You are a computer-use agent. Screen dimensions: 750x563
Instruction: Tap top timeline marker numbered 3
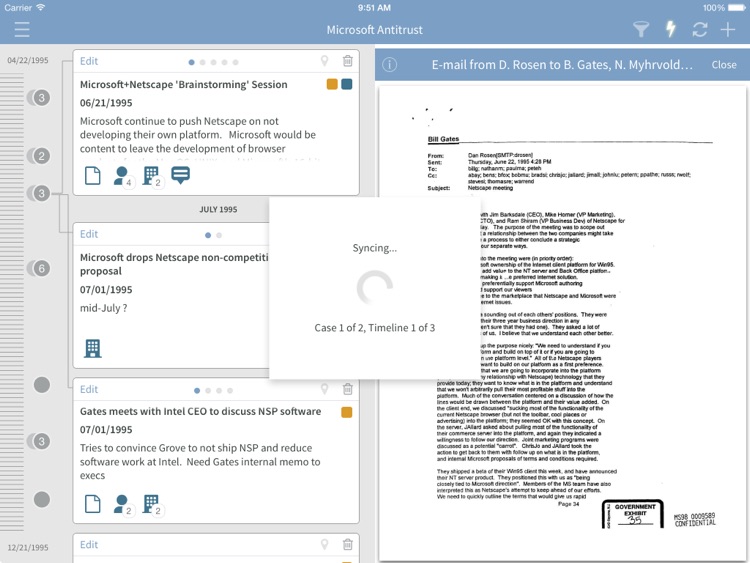[x=40, y=98]
